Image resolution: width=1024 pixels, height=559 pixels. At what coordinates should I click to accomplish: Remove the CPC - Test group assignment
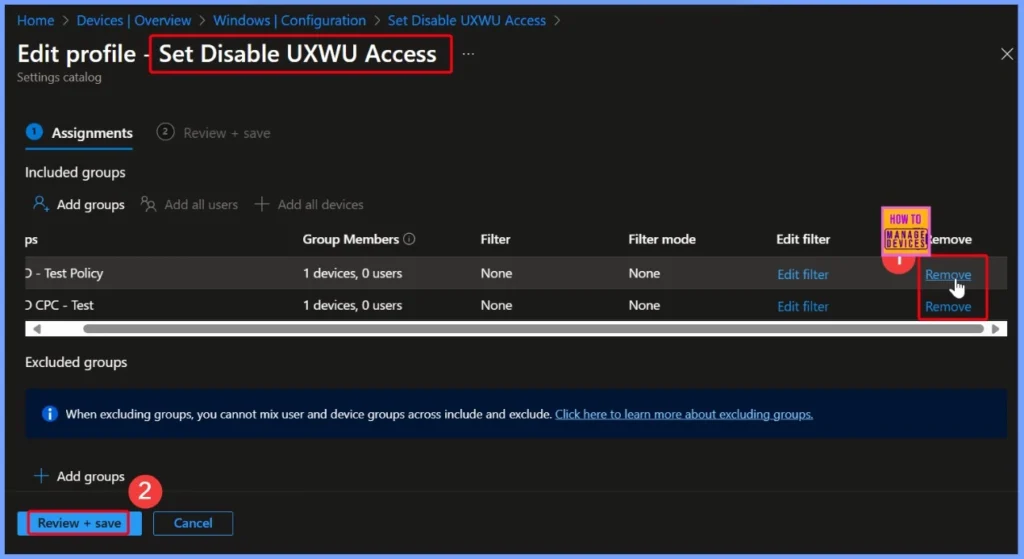(x=948, y=306)
